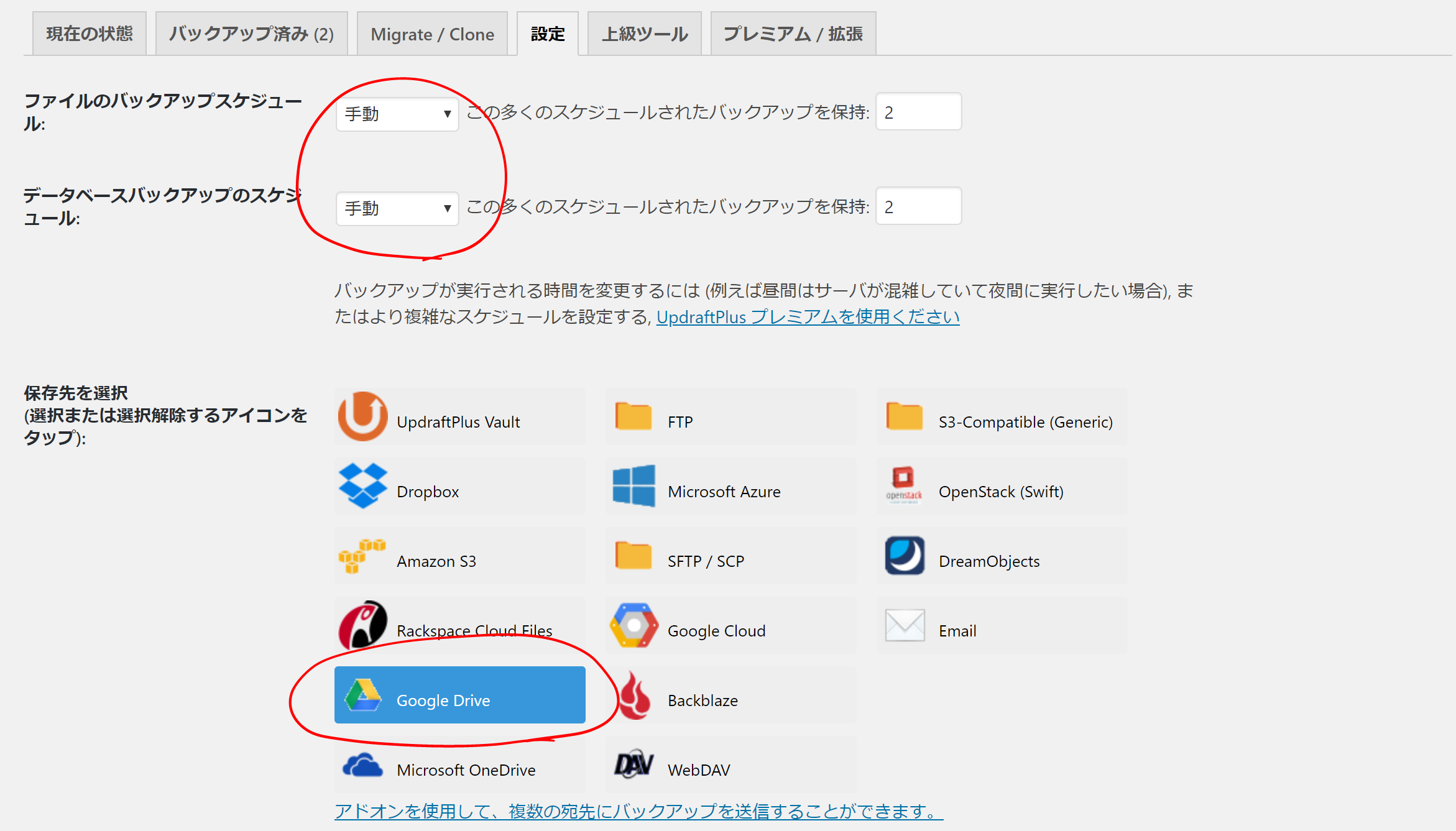
Task: Click the UpdraftPlus Vault logo icon
Action: 363,416
